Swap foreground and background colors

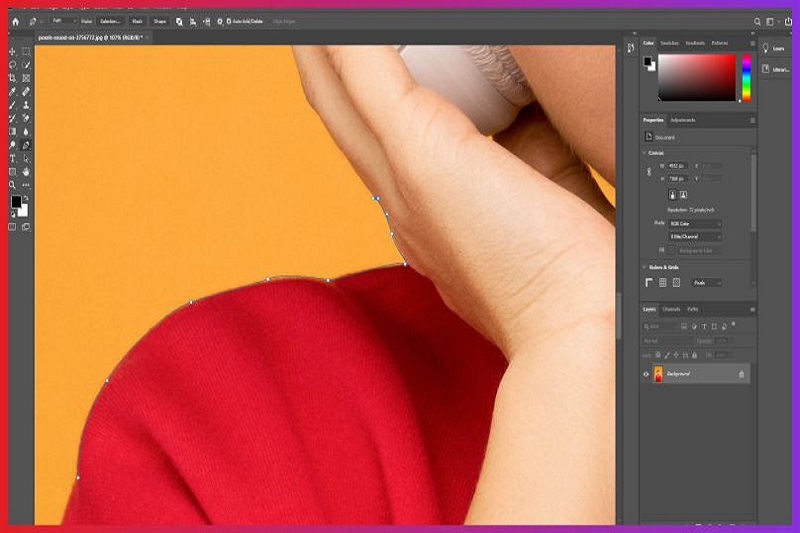coord(26,198)
